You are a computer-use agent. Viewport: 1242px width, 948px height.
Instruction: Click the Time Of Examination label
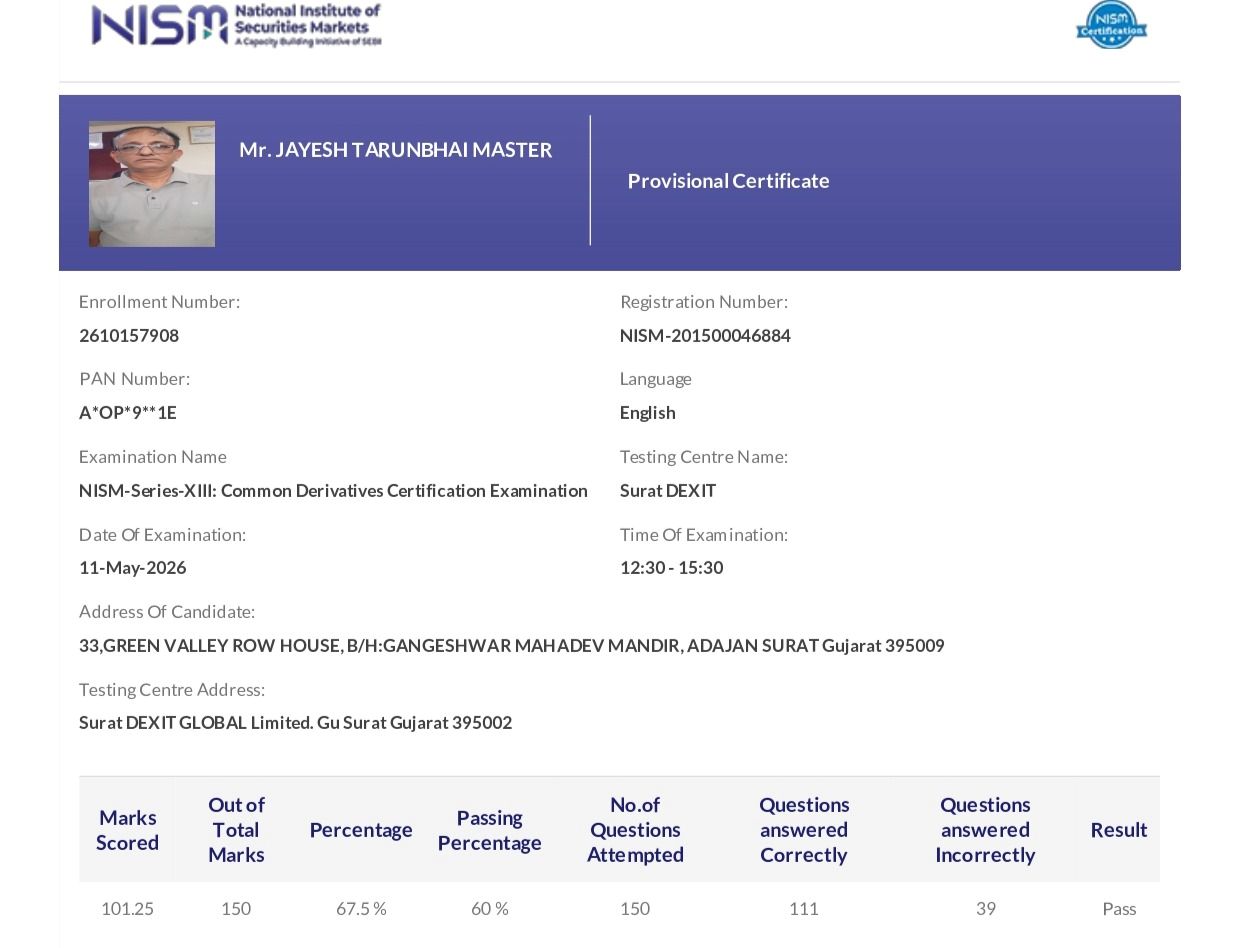click(704, 535)
